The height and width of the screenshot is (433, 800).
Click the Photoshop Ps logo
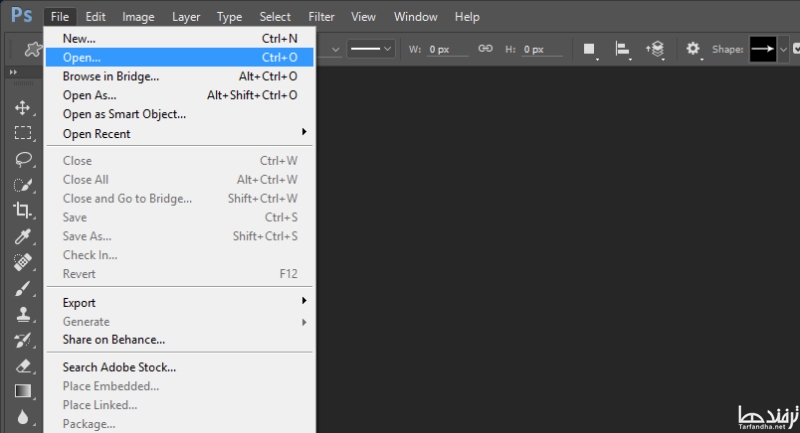21,15
